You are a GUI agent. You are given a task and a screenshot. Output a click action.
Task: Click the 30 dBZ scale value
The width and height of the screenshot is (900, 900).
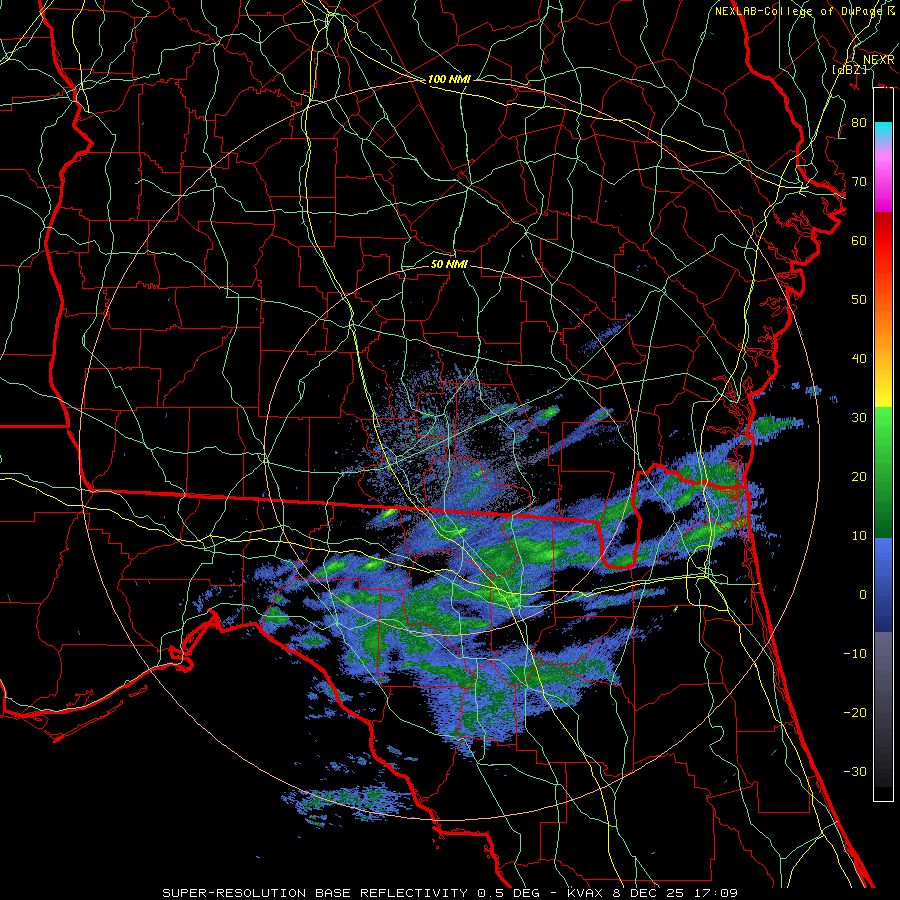pos(859,418)
